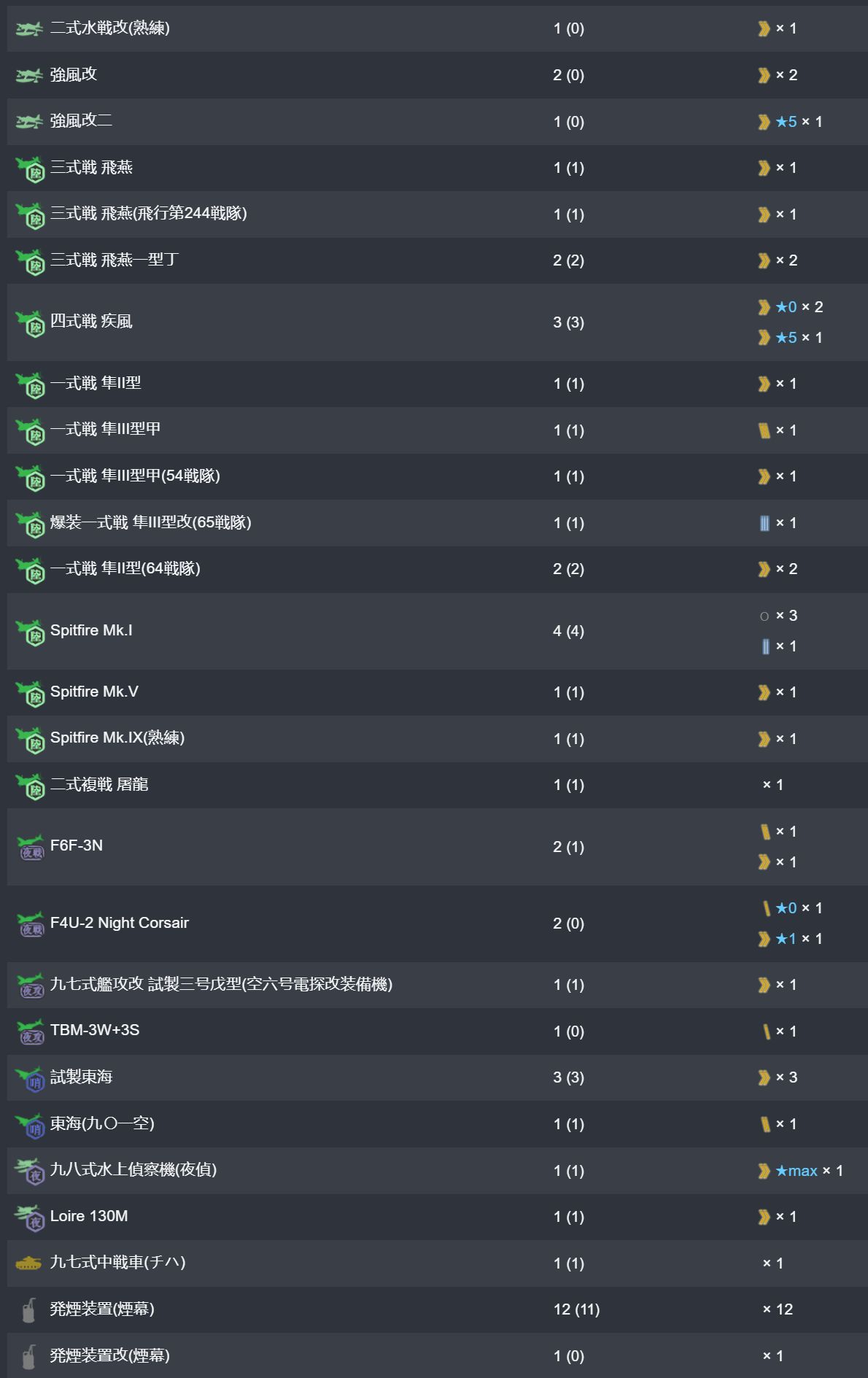Click the ★5 star label in 強風改二 row
Viewport: 868px width, 1378px height.
point(786,122)
